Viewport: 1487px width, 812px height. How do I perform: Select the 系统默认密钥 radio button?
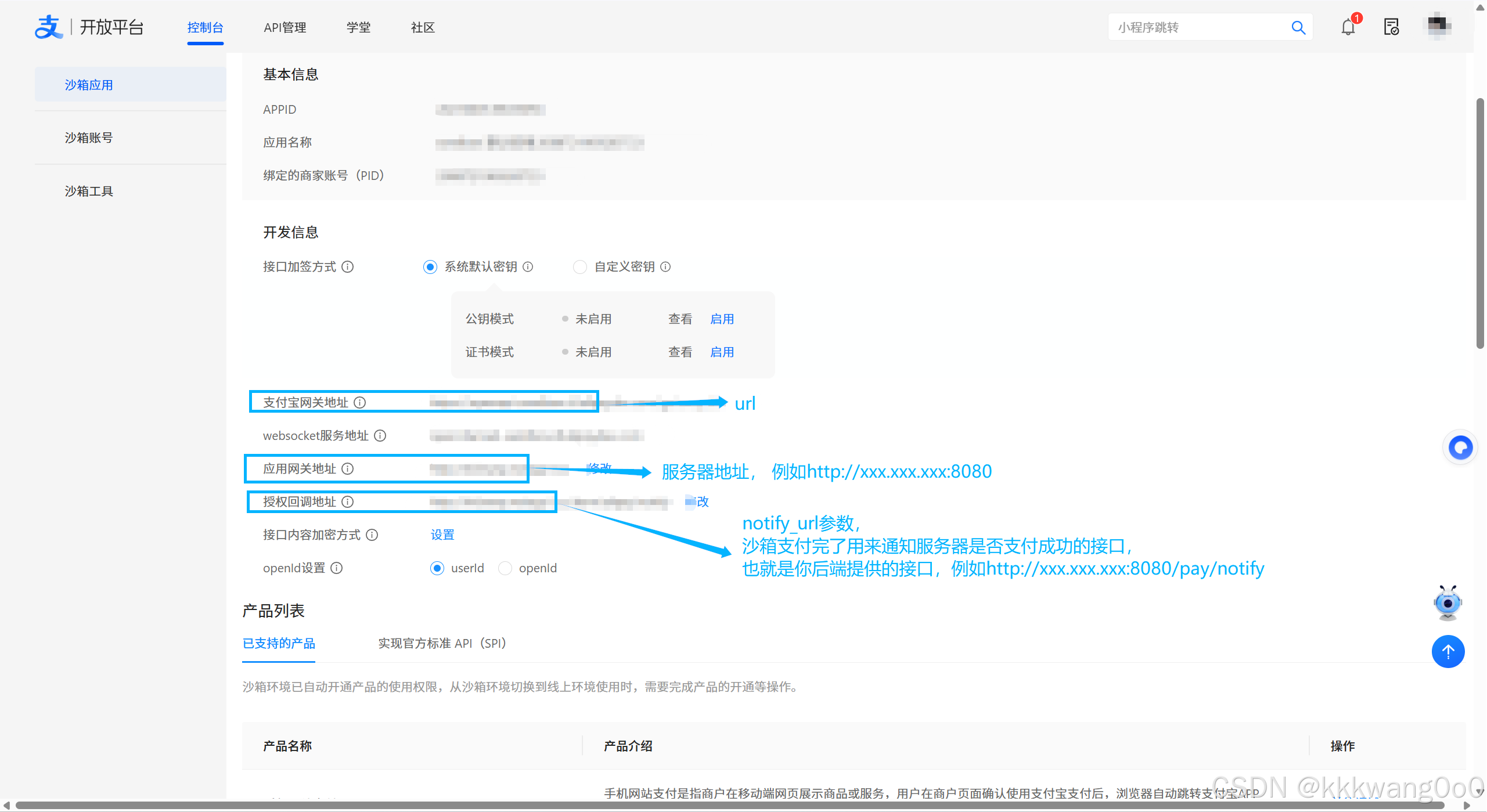(x=430, y=267)
